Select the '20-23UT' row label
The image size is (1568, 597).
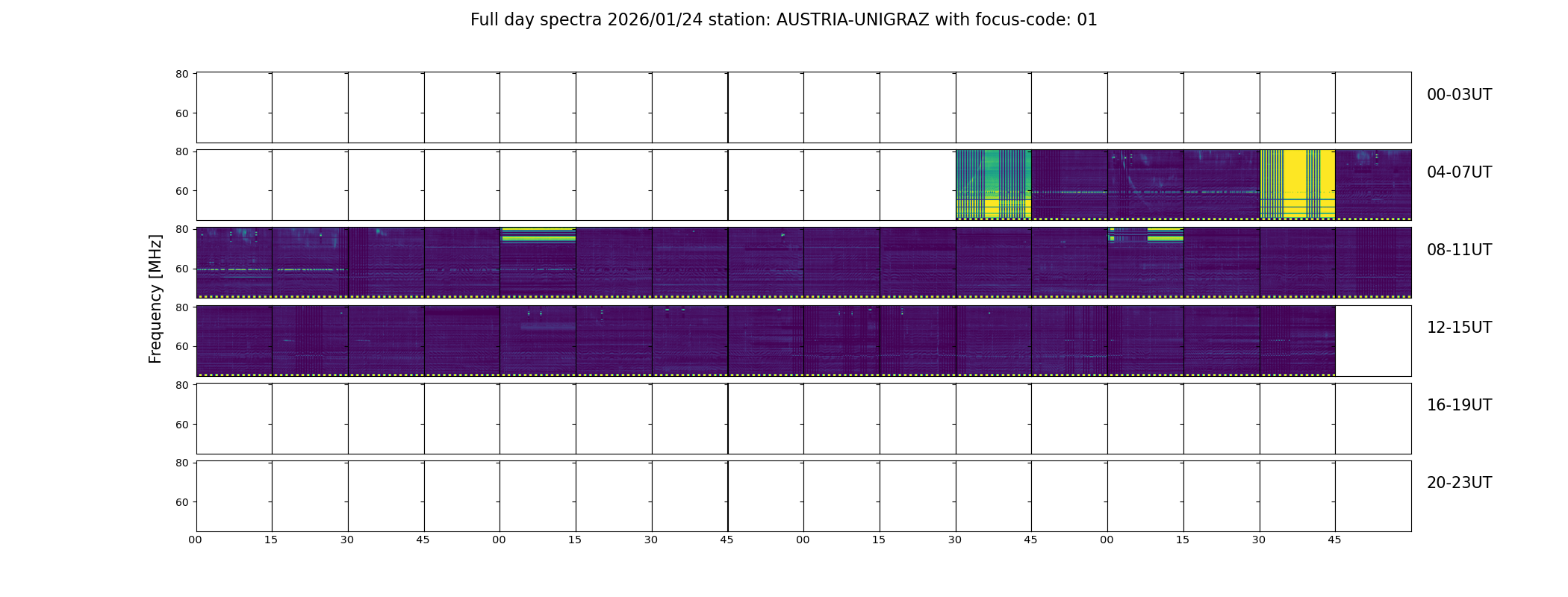[x=1459, y=483]
